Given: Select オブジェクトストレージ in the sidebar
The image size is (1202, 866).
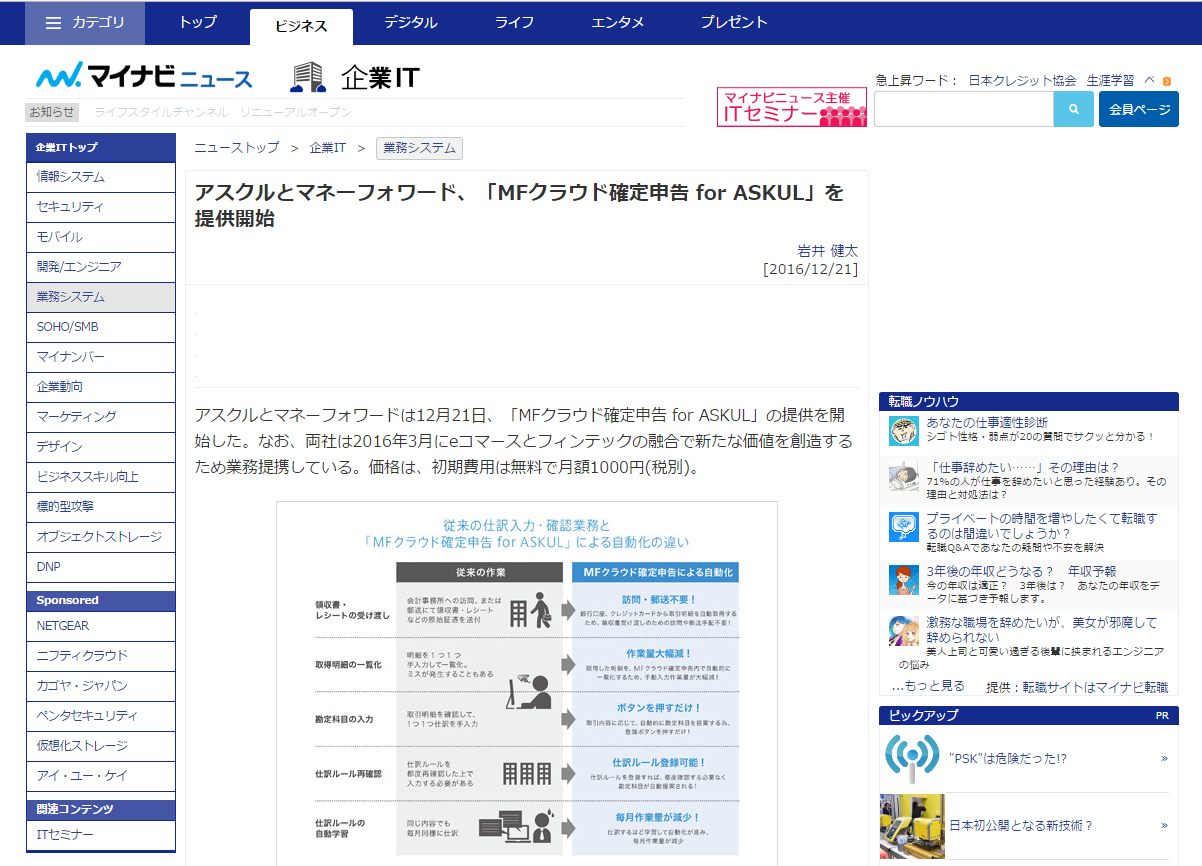Looking at the screenshot, I should coord(100,537).
